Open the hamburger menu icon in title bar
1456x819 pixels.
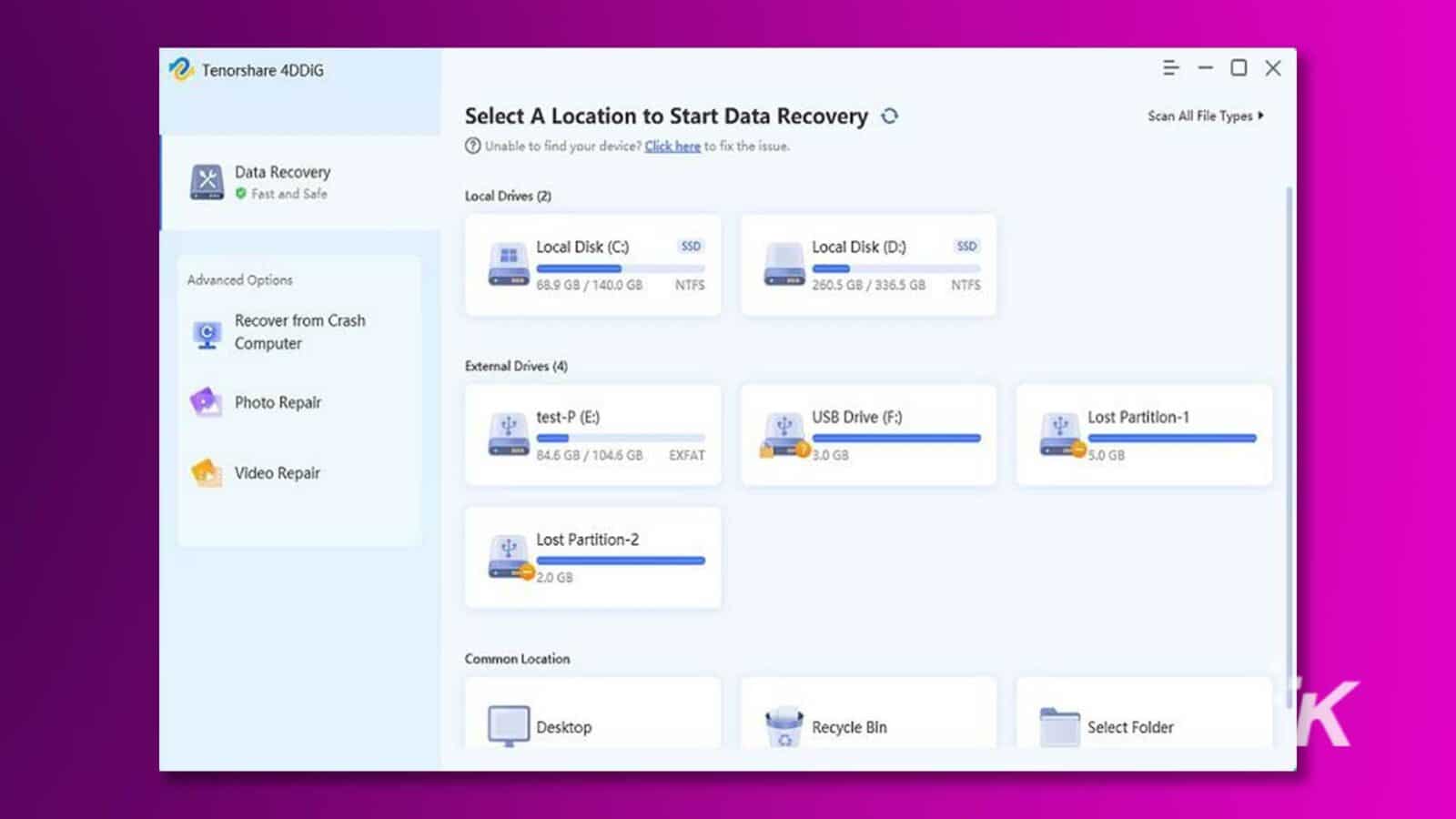coord(1170,68)
